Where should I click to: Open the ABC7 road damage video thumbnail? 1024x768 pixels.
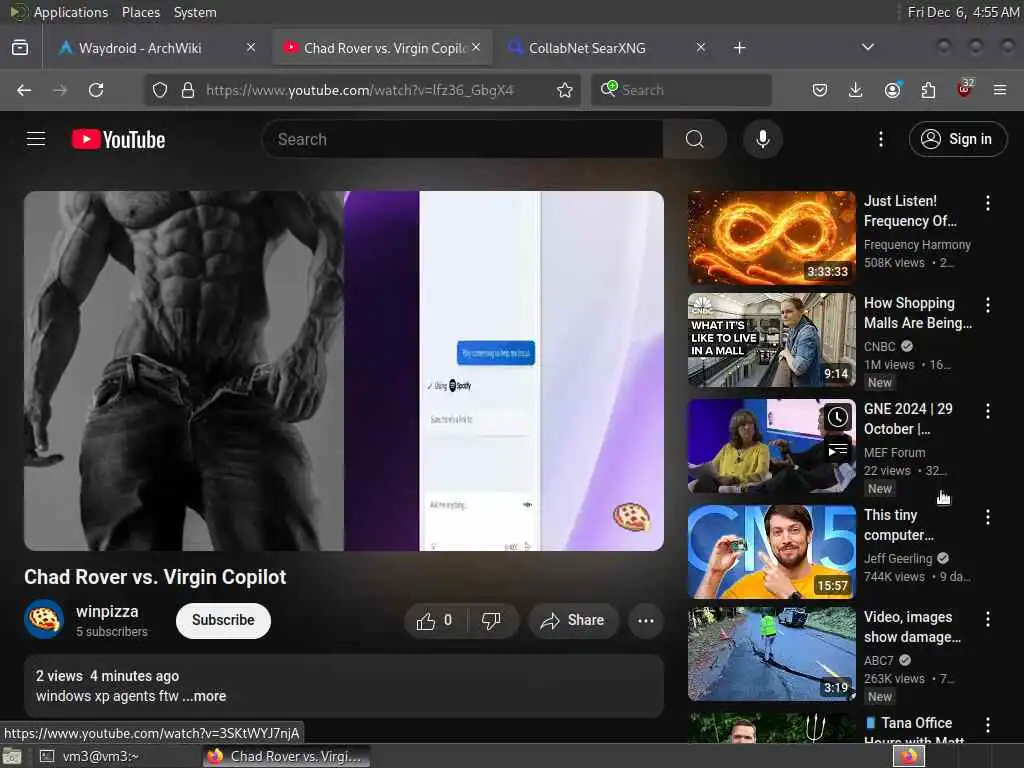point(771,654)
